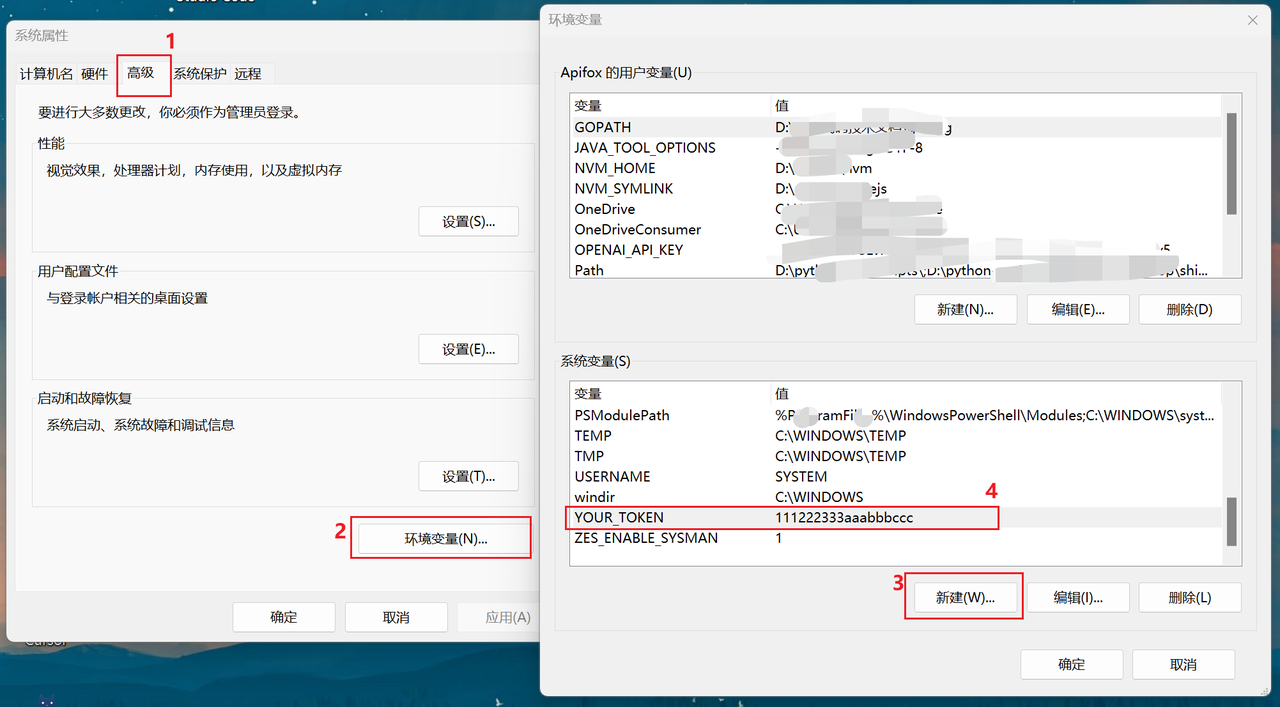Click the system variables list scrollbar thumb
The image size is (1280, 707).
pyautogui.click(x=1232, y=521)
